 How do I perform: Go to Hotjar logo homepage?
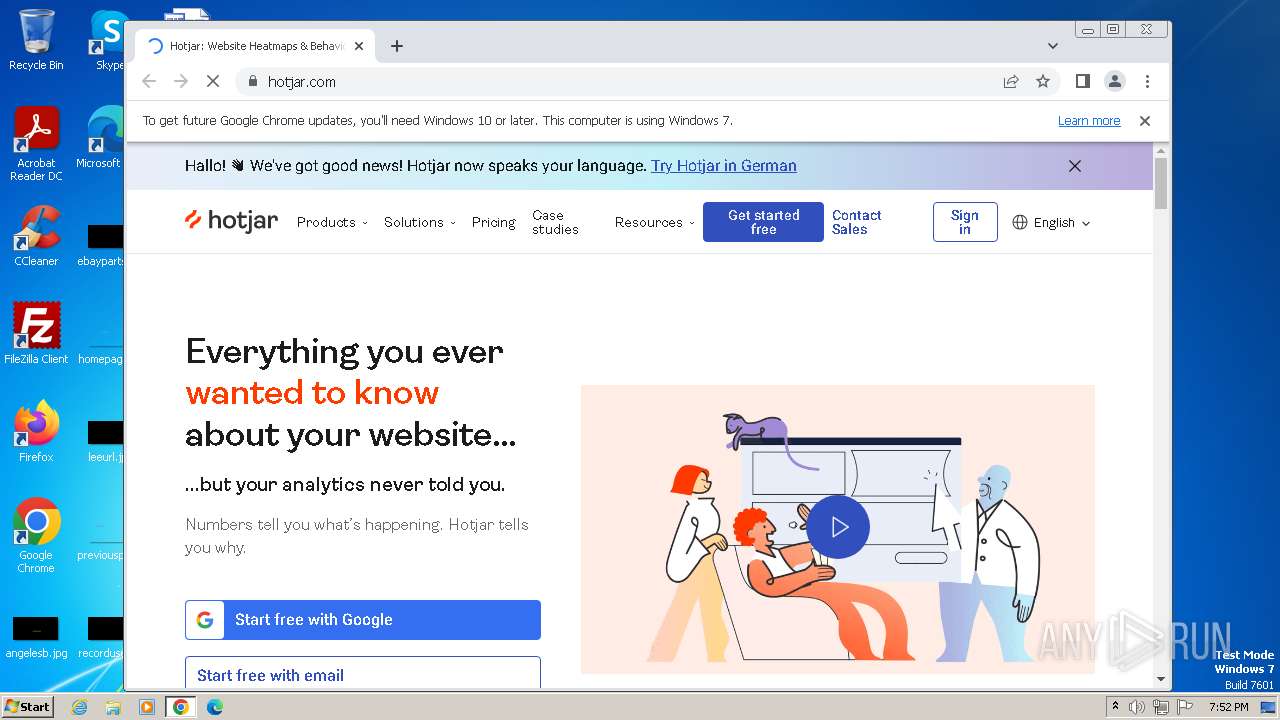(231, 221)
